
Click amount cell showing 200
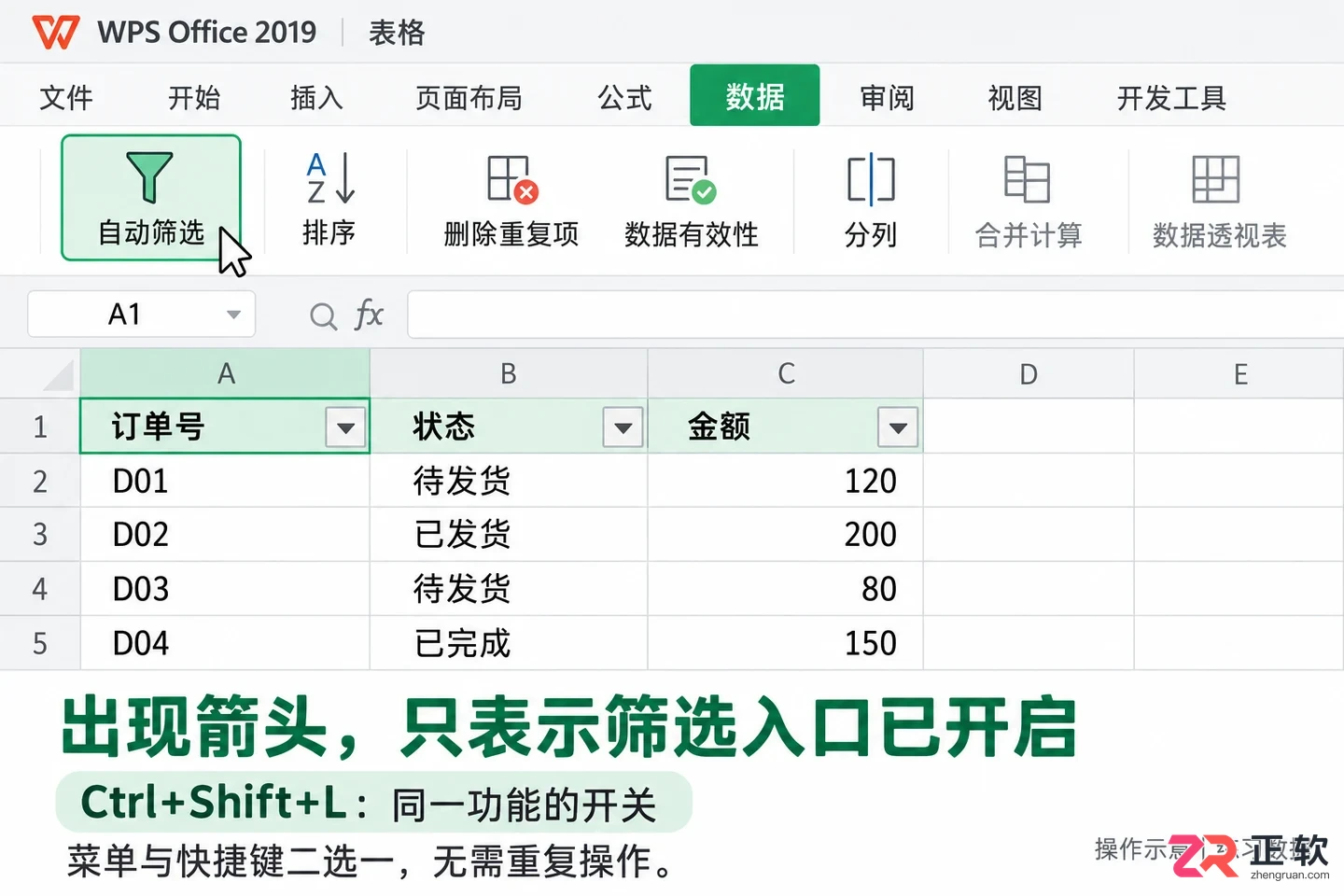(x=786, y=535)
